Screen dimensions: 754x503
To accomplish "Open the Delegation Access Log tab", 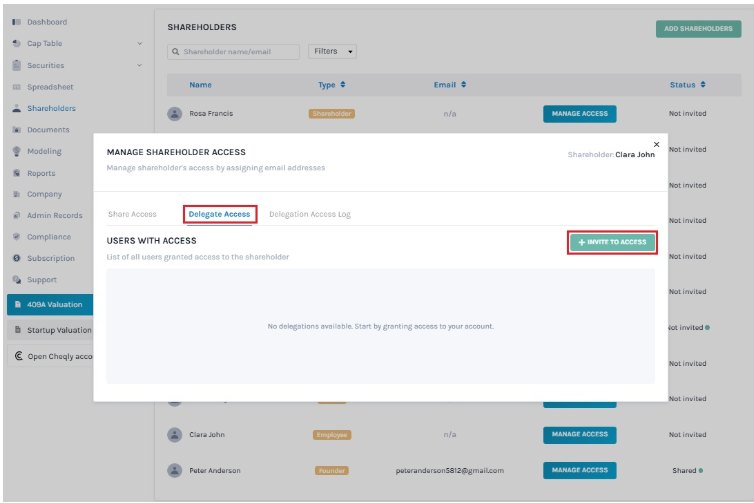I will 310,214.
